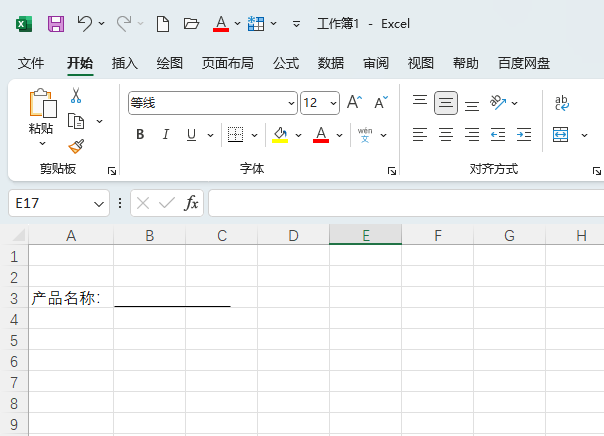Open 字体 group dialog launcher
This screenshot has height=436, width=604.
tap(392, 171)
